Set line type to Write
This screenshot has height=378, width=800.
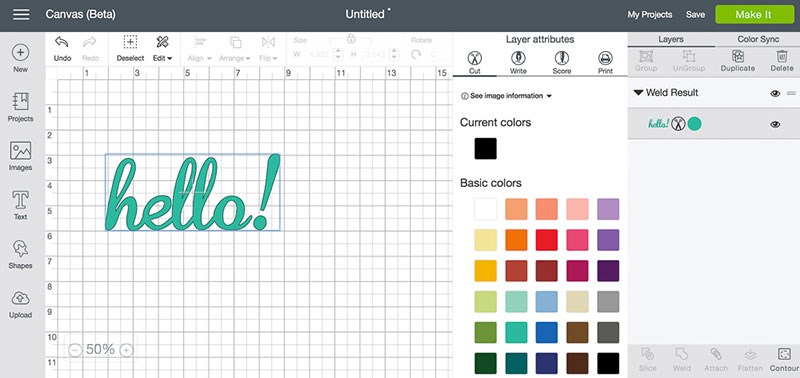[x=518, y=63]
